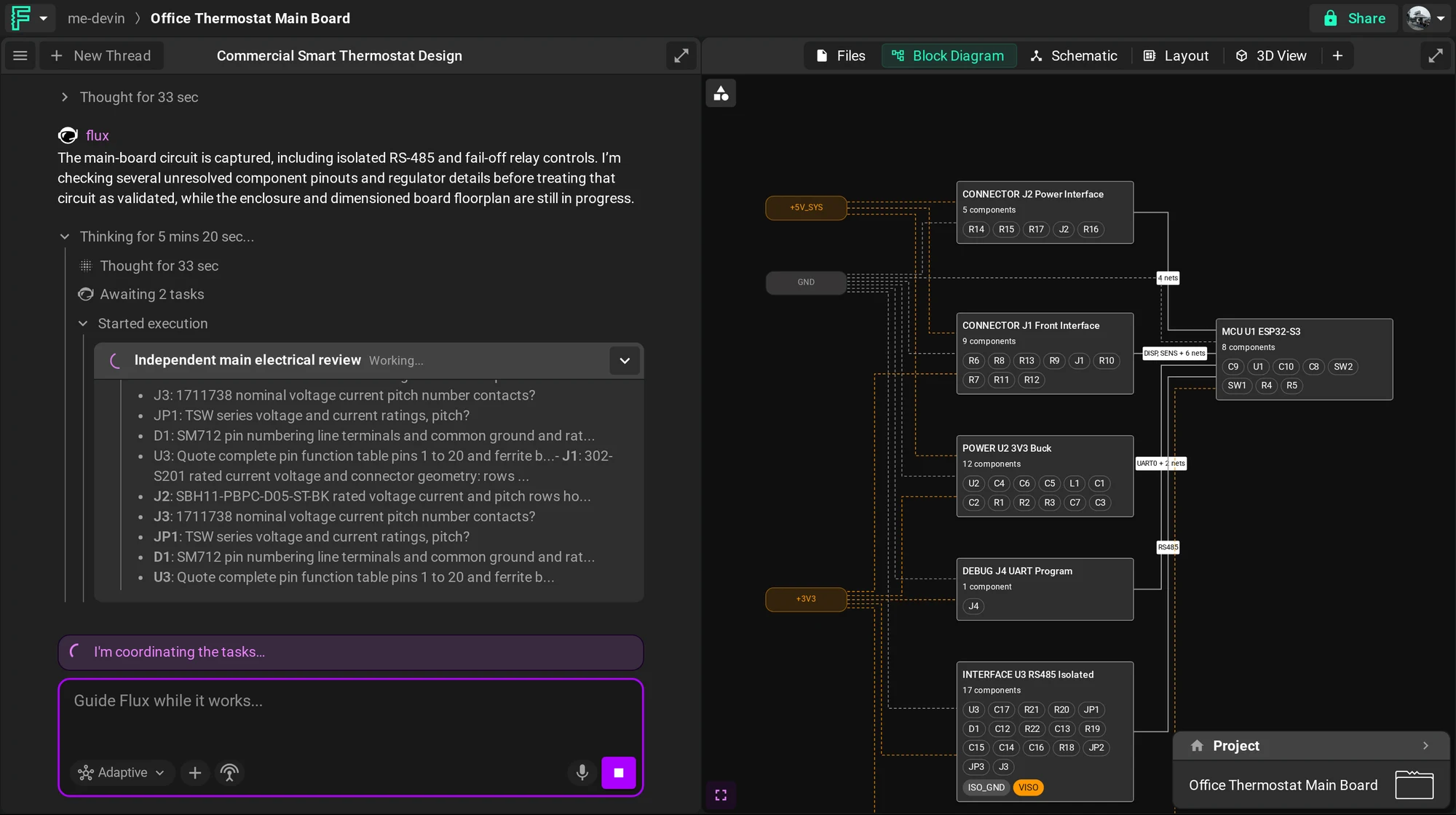Open the shapes library icon in the diagram
Image resolution: width=1456 pixels, height=815 pixels.
(721, 93)
